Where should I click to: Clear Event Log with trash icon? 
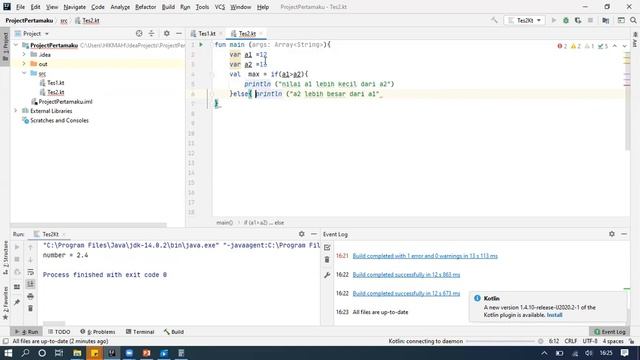[327, 260]
